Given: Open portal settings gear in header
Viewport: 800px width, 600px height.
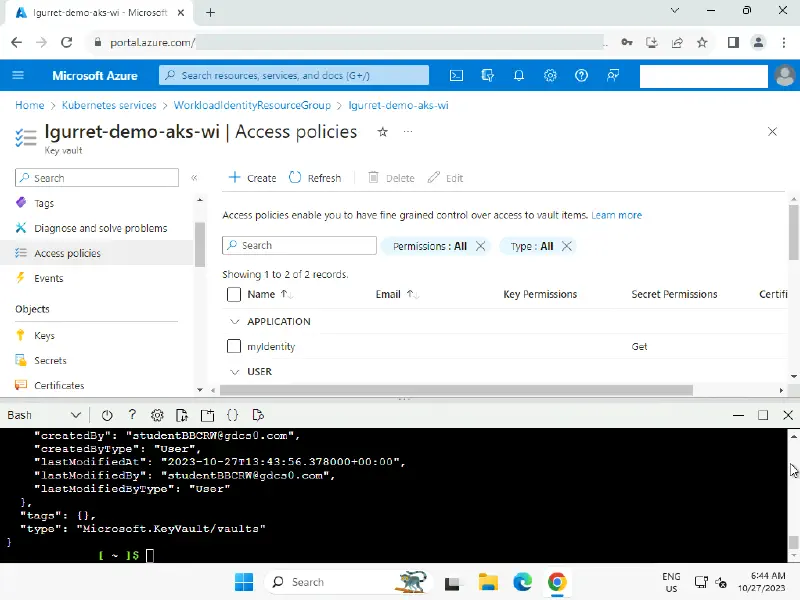Looking at the screenshot, I should click(x=550, y=75).
